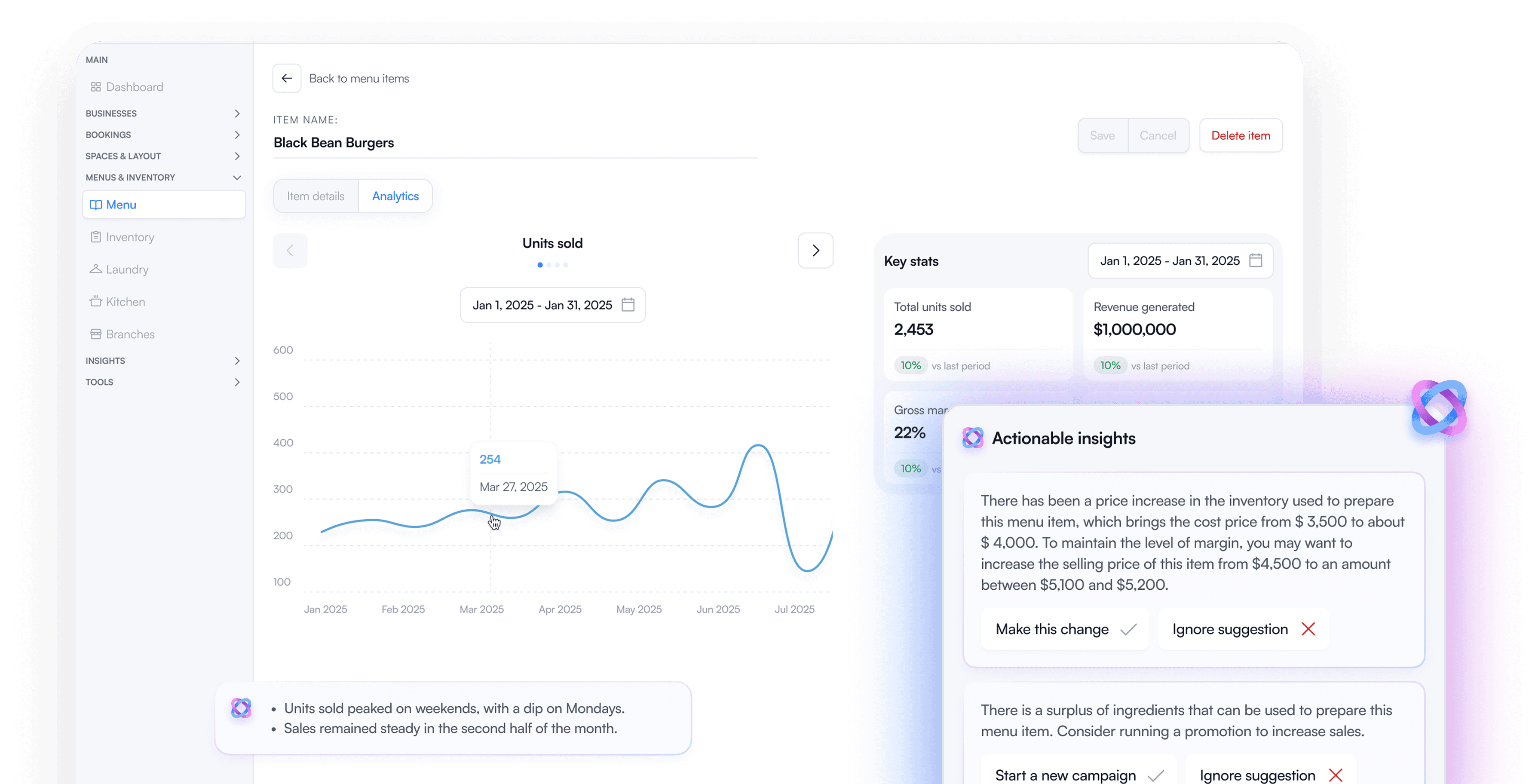Image resolution: width=1532 pixels, height=784 pixels.
Task: Select the second chart pagination dot
Action: coord(549,265)
